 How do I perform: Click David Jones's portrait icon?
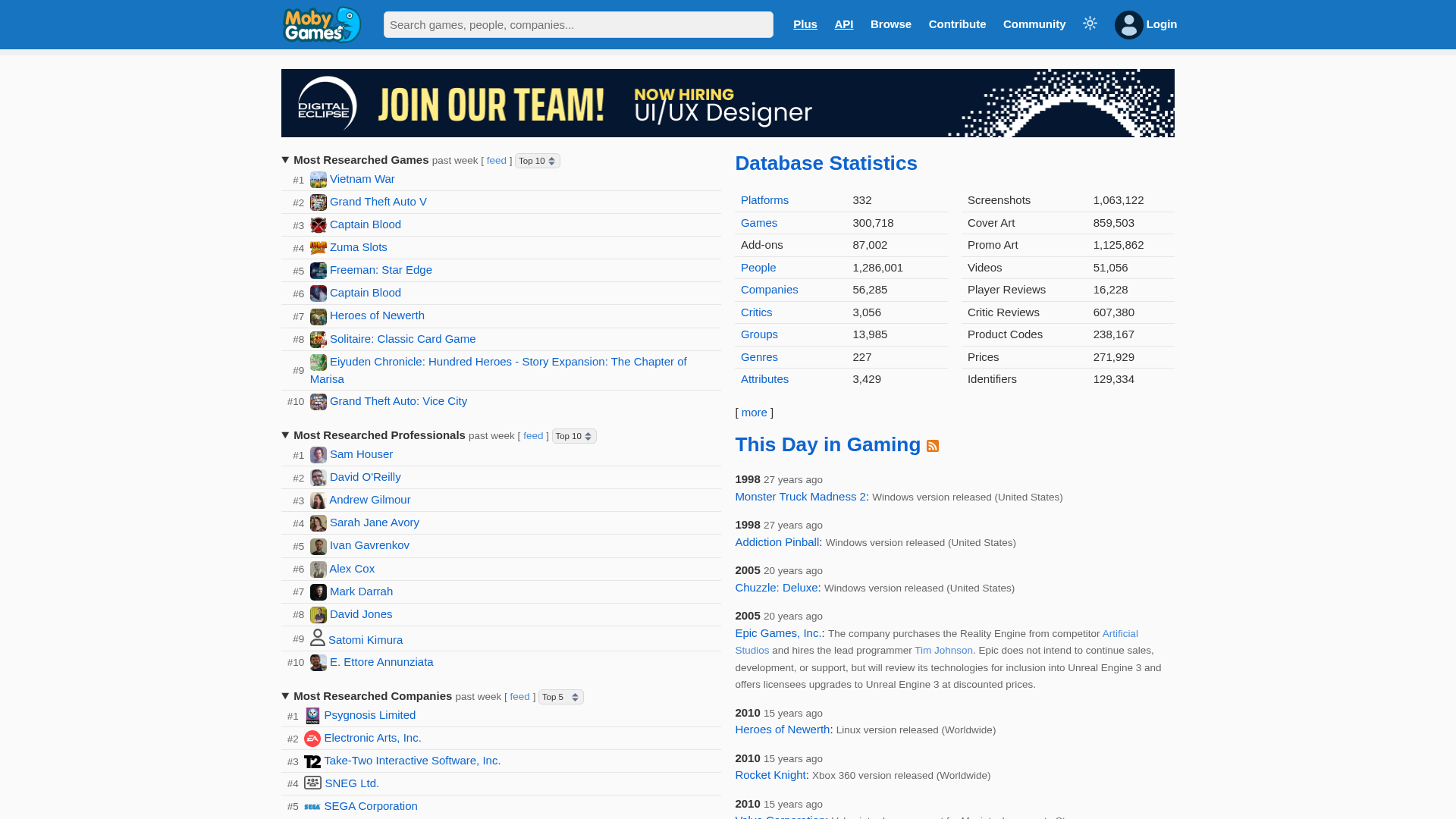[x=318, y=615]
